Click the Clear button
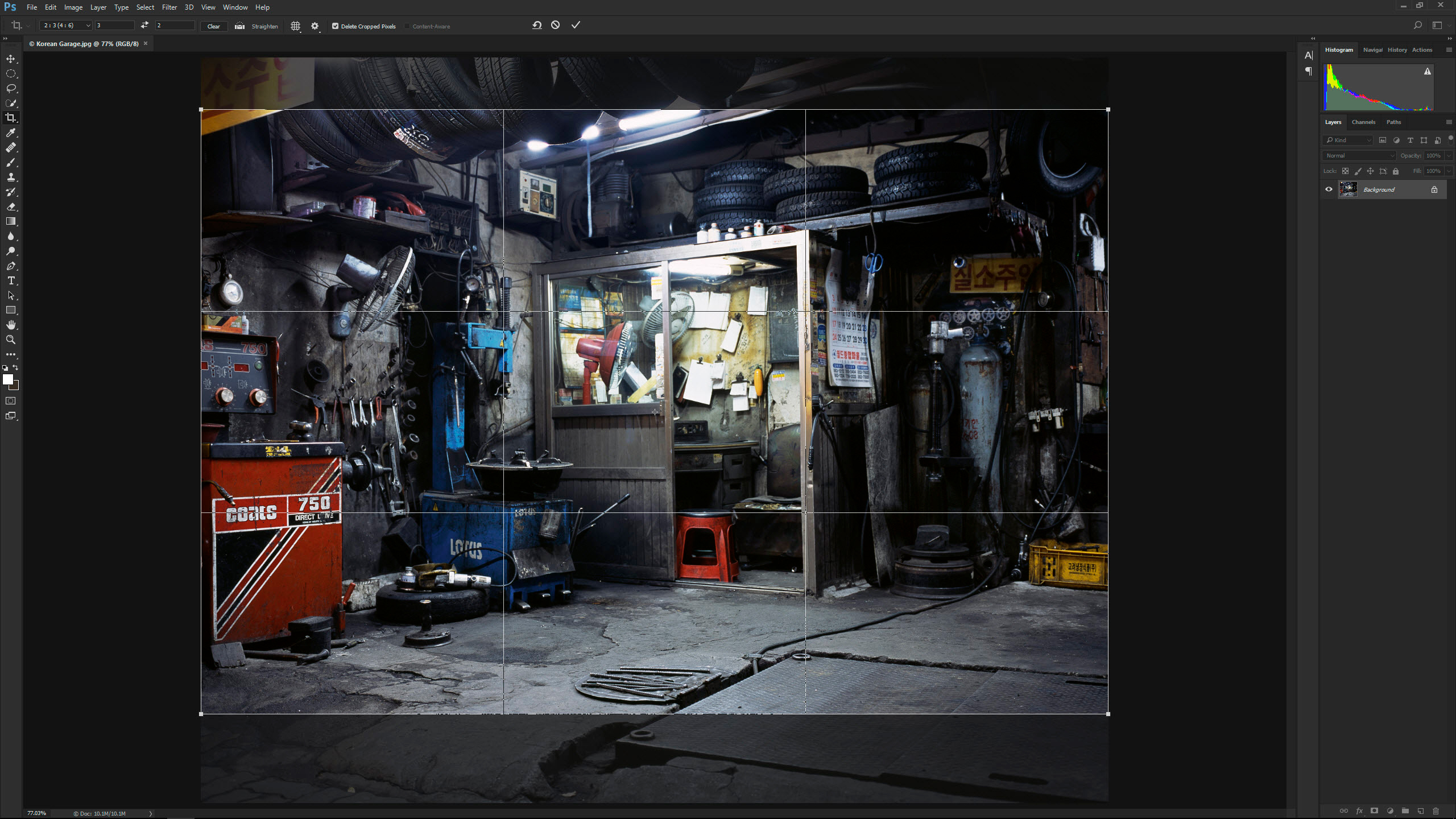 click(x=213, y=26)
